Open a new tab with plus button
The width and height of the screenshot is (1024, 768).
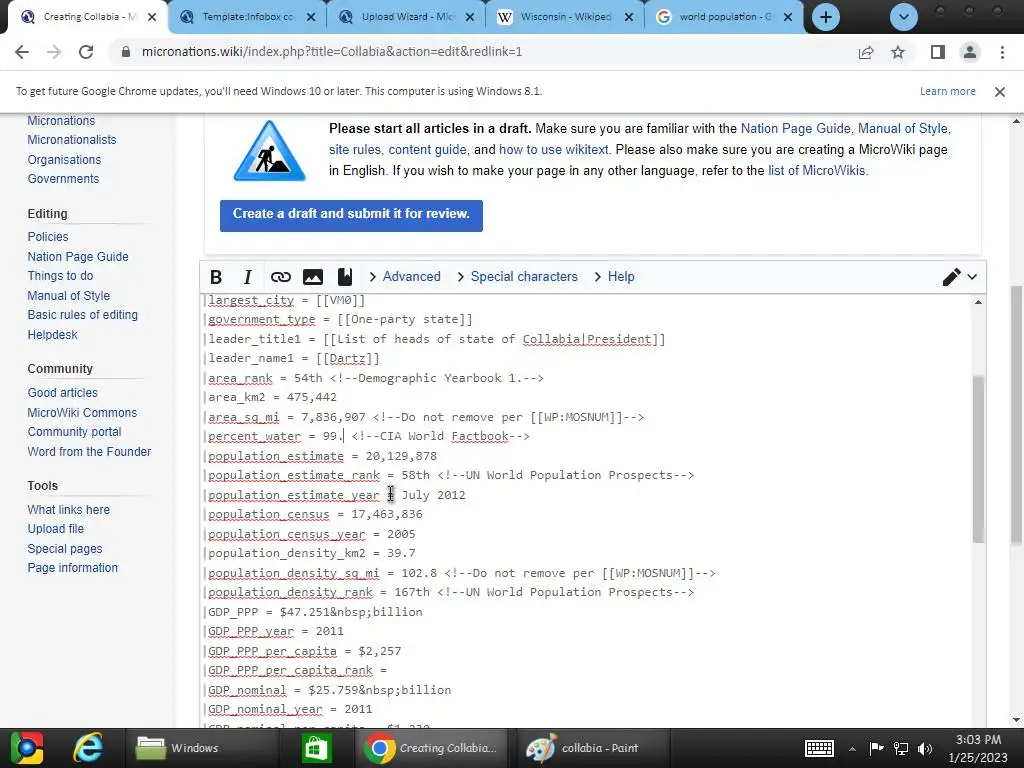pos(825,17)
